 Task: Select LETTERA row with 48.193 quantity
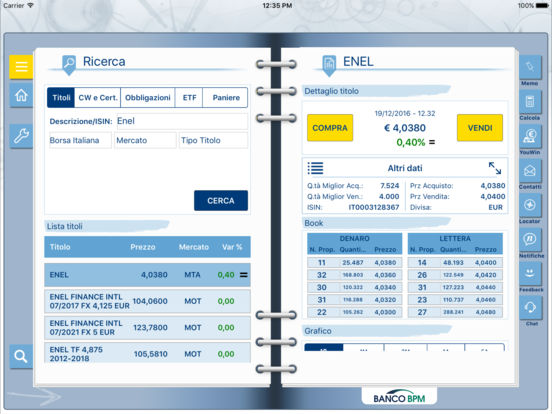(x=455, y=263)
